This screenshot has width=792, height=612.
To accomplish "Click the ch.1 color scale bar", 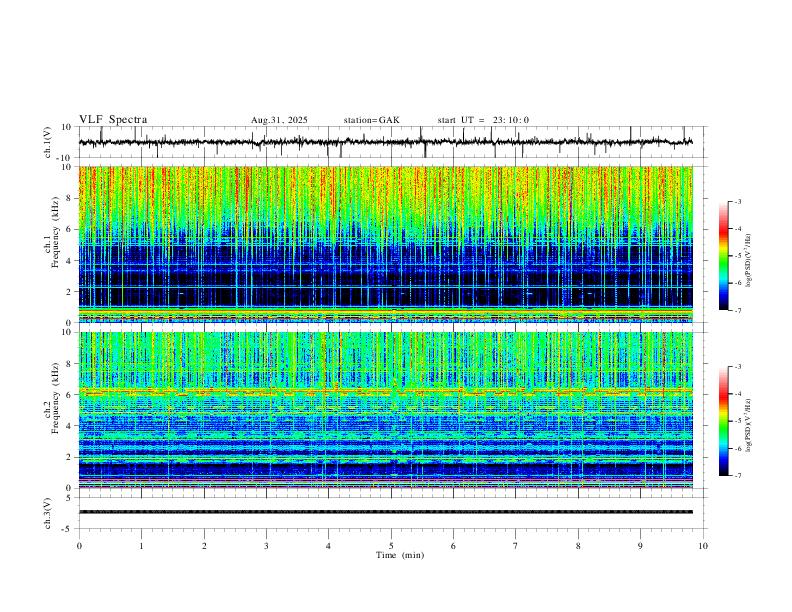I will pyautogui.click(x=724, y=256).
